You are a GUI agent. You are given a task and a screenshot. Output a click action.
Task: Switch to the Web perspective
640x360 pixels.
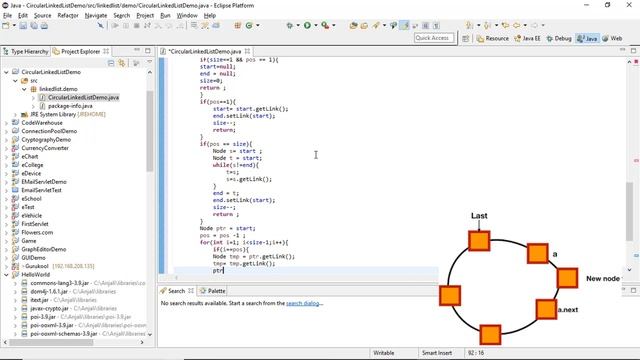point(612,38)
